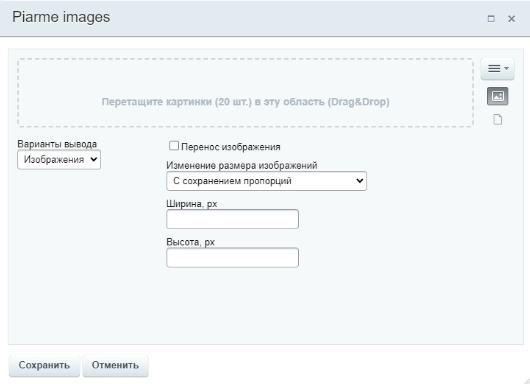The height and width of the screenshot is (384, 530).
Task: Click the 'Перетащите картинки (20 шт.)' hint text
Action: pyautogui.click(x=177, y=102)
